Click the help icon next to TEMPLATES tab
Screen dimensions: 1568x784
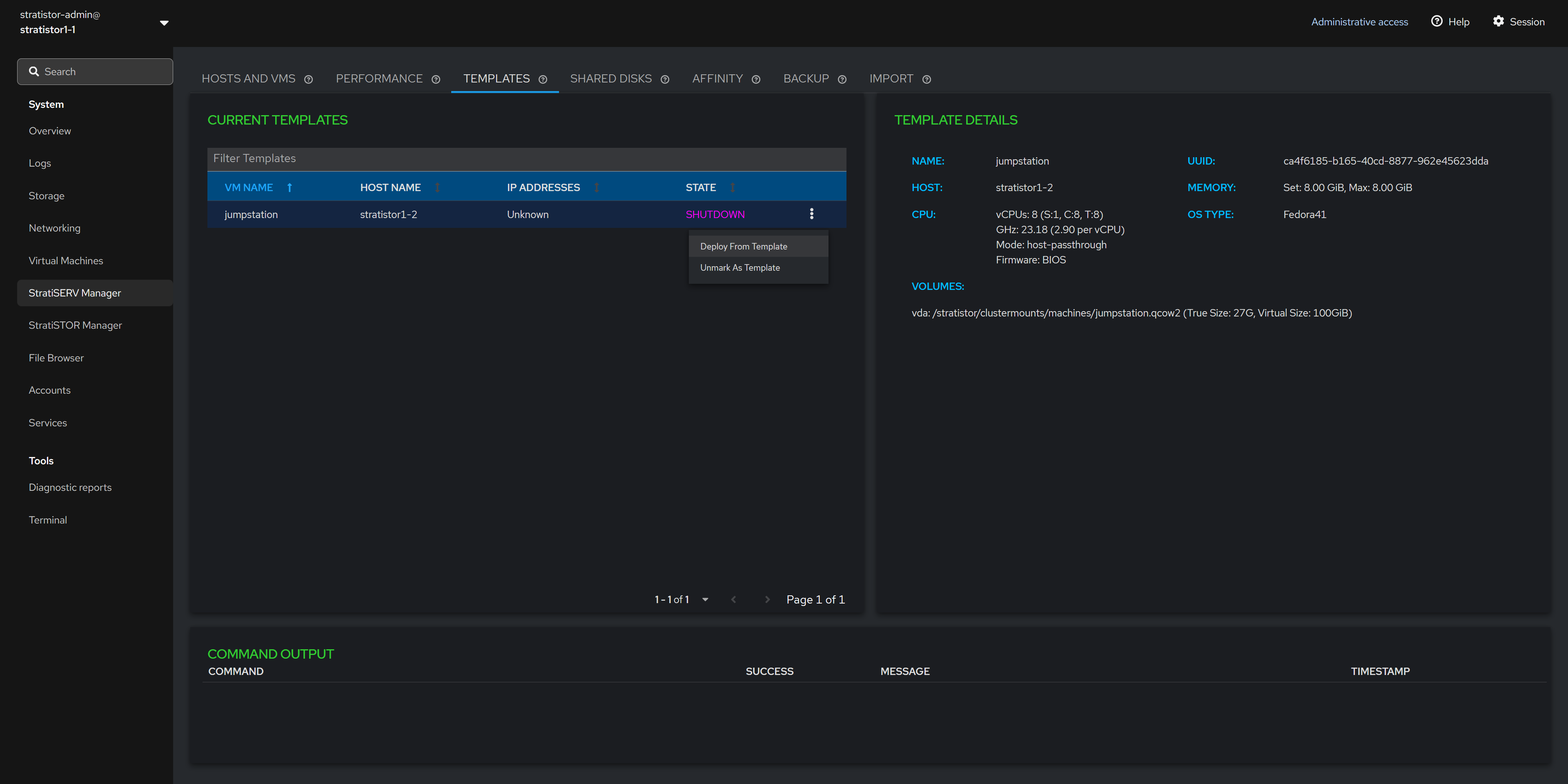(543, 80)
